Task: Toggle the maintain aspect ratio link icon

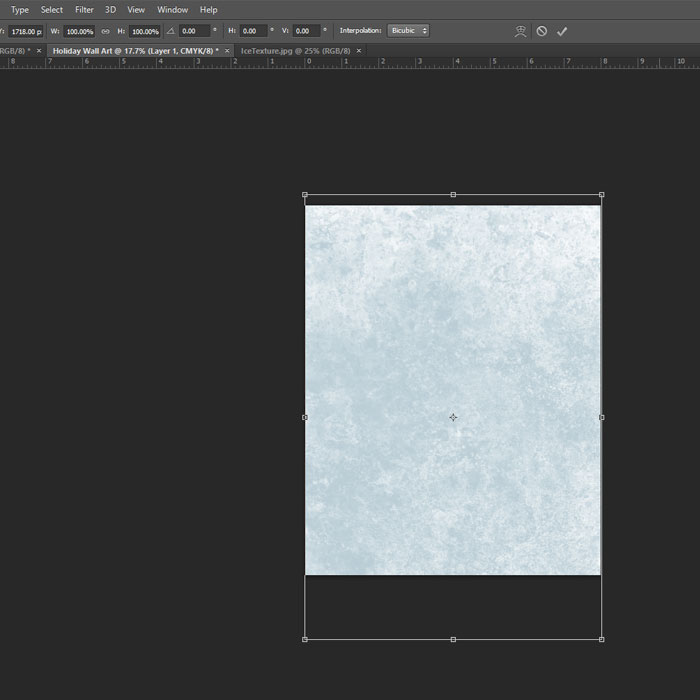Action: pyautogui.click(x=105, y=31)
